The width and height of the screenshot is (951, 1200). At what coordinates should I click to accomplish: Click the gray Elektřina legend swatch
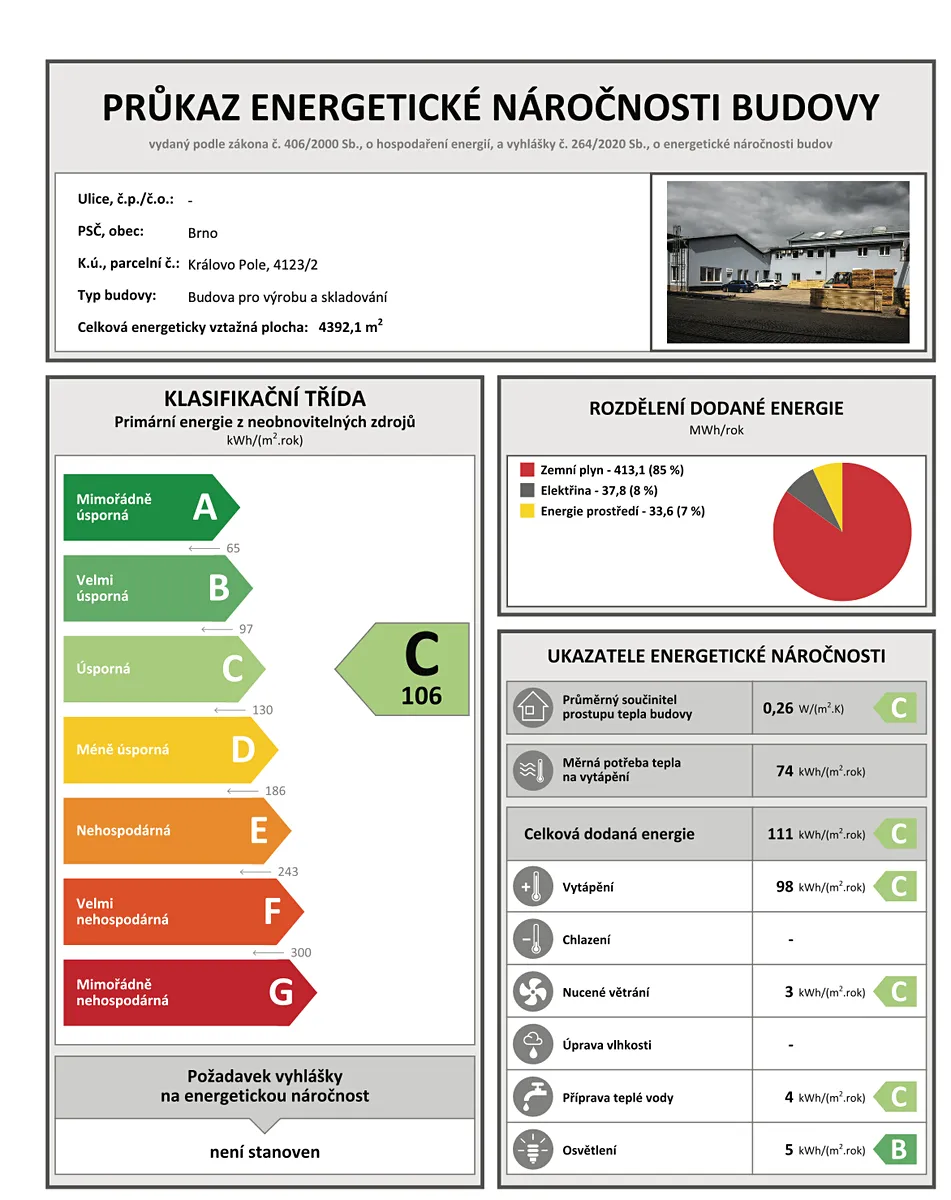(527, 490)
